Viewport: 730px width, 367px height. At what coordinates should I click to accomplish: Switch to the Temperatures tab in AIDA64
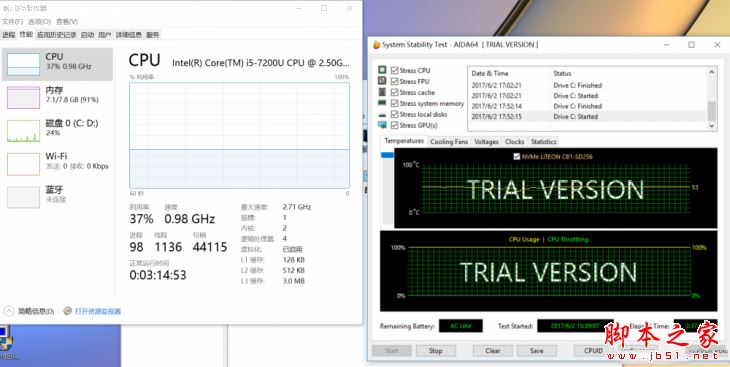click(404, 141)
